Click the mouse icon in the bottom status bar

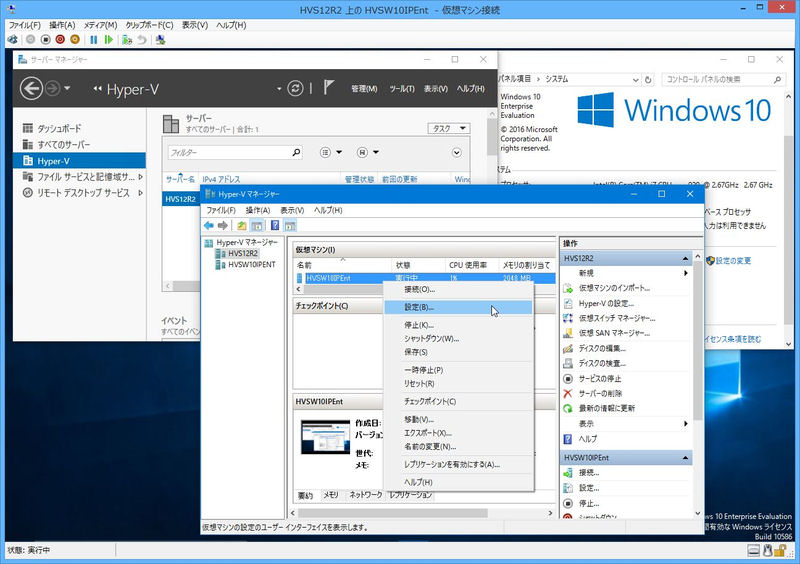(767, 550)
